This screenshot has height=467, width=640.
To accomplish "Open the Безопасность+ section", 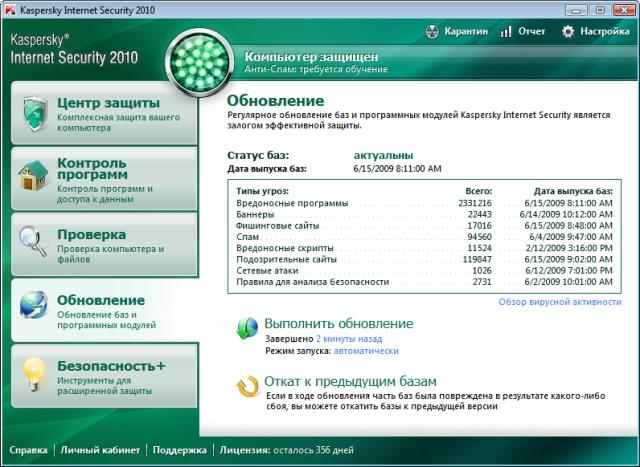I will (x=104, y=376).
